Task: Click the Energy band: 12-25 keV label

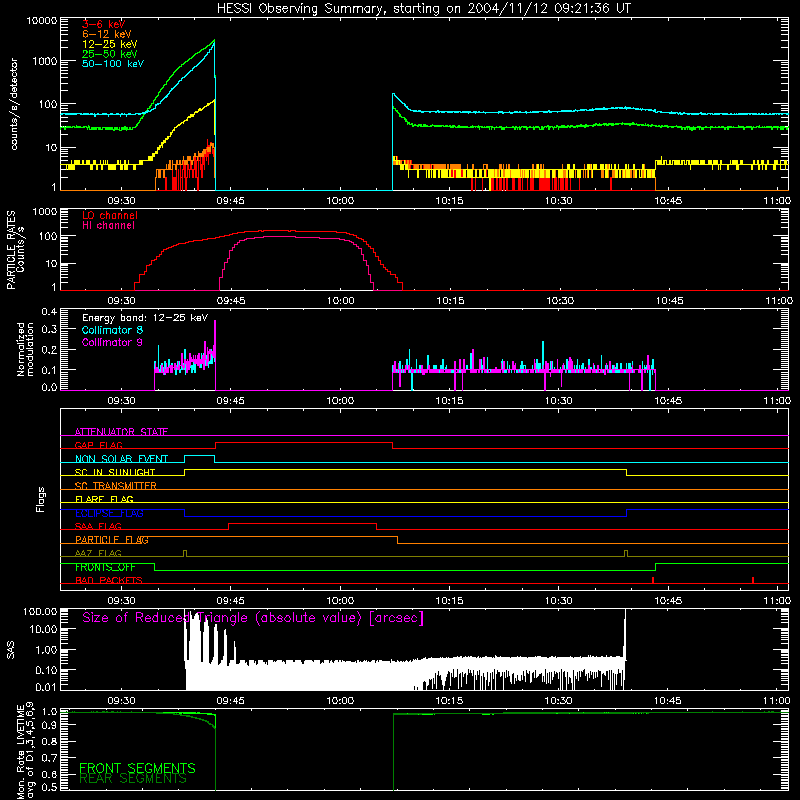Action: (145, 318)
